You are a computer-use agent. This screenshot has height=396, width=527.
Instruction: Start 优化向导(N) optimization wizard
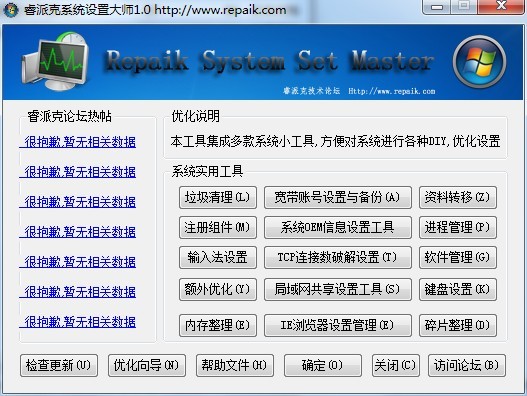coord(147,365)
